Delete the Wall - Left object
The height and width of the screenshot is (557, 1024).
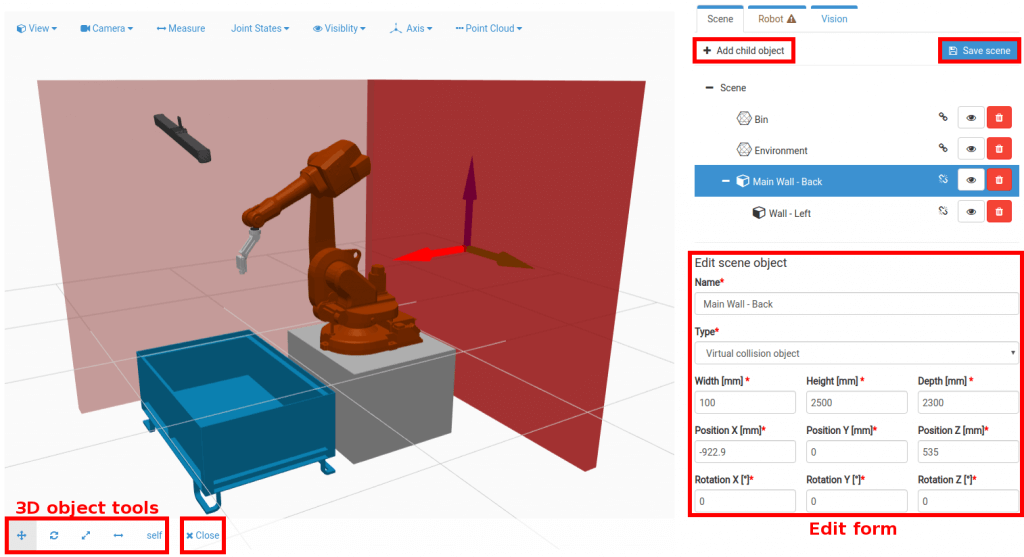[x=999, y=212]
